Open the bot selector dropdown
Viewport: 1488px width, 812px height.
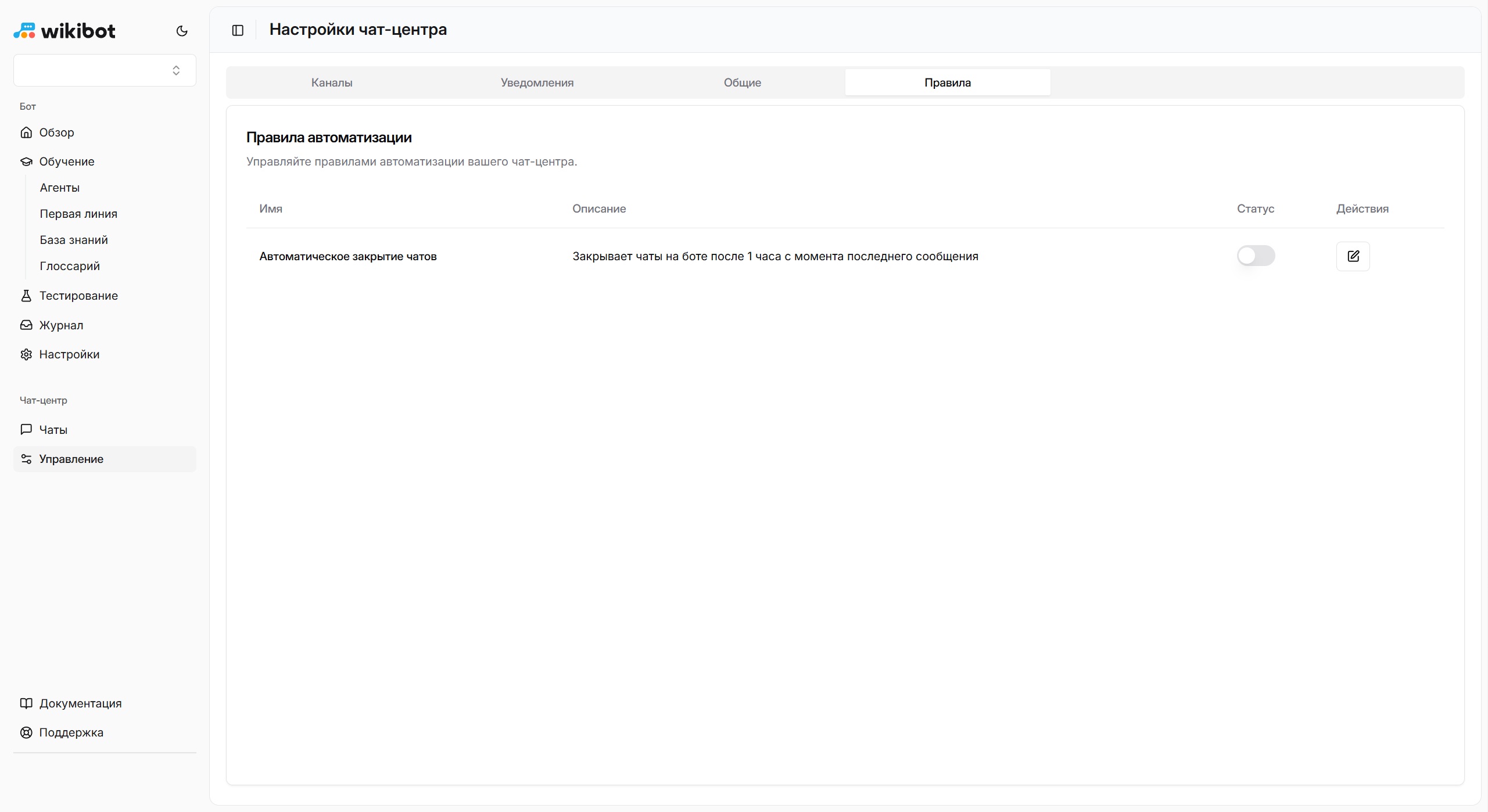tap(105, 70)
